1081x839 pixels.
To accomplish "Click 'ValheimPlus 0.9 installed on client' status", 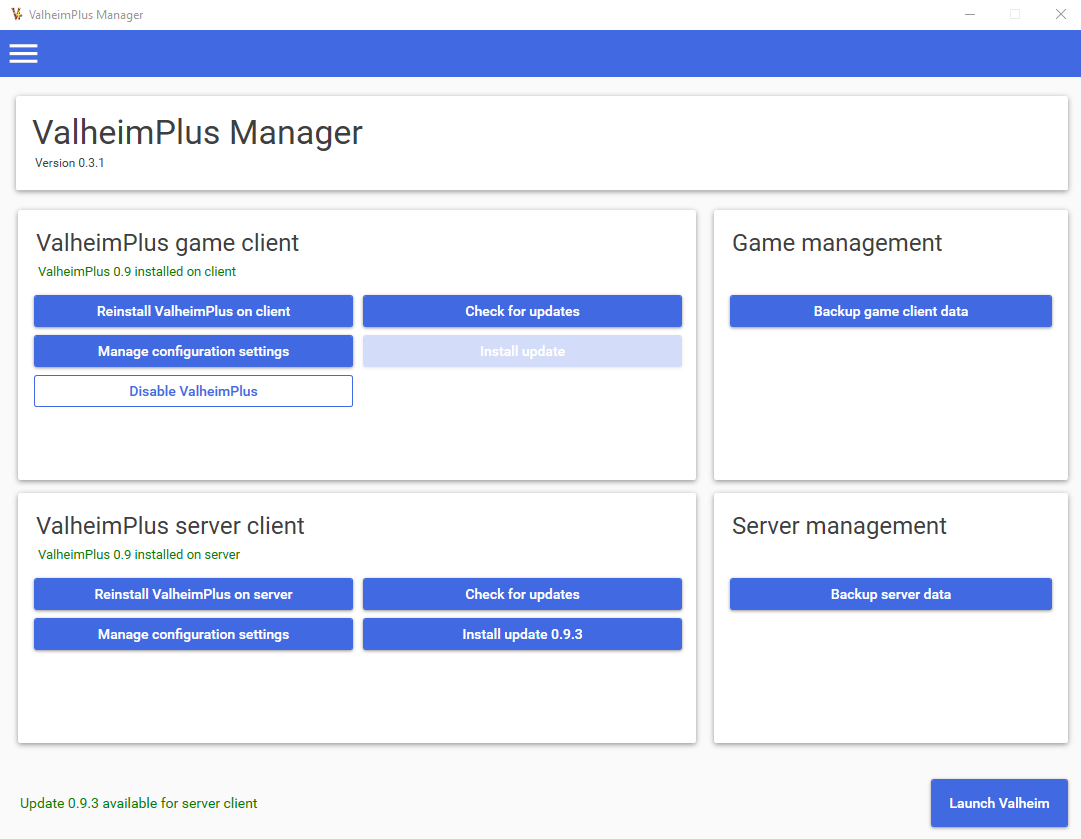I will point(137,272).
